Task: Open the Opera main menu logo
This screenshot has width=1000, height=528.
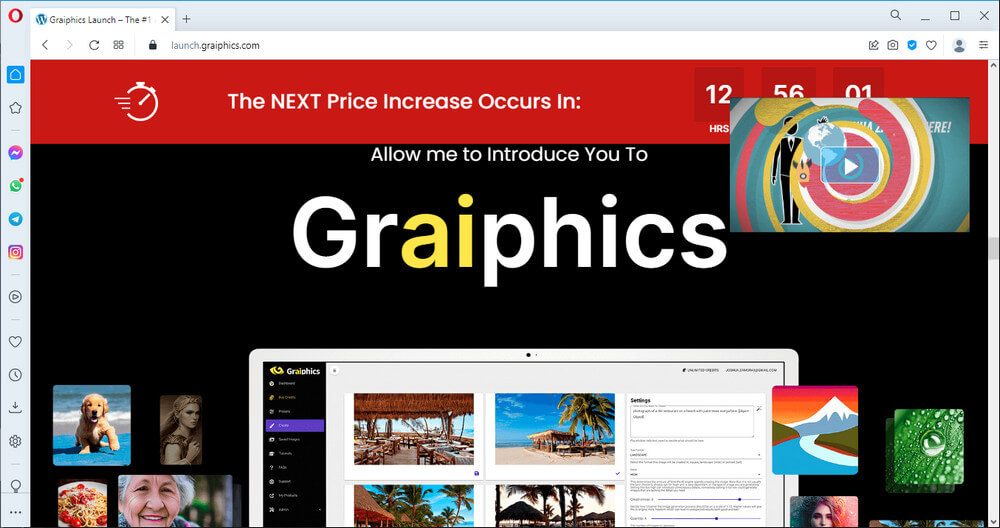Action: [15, 16]
